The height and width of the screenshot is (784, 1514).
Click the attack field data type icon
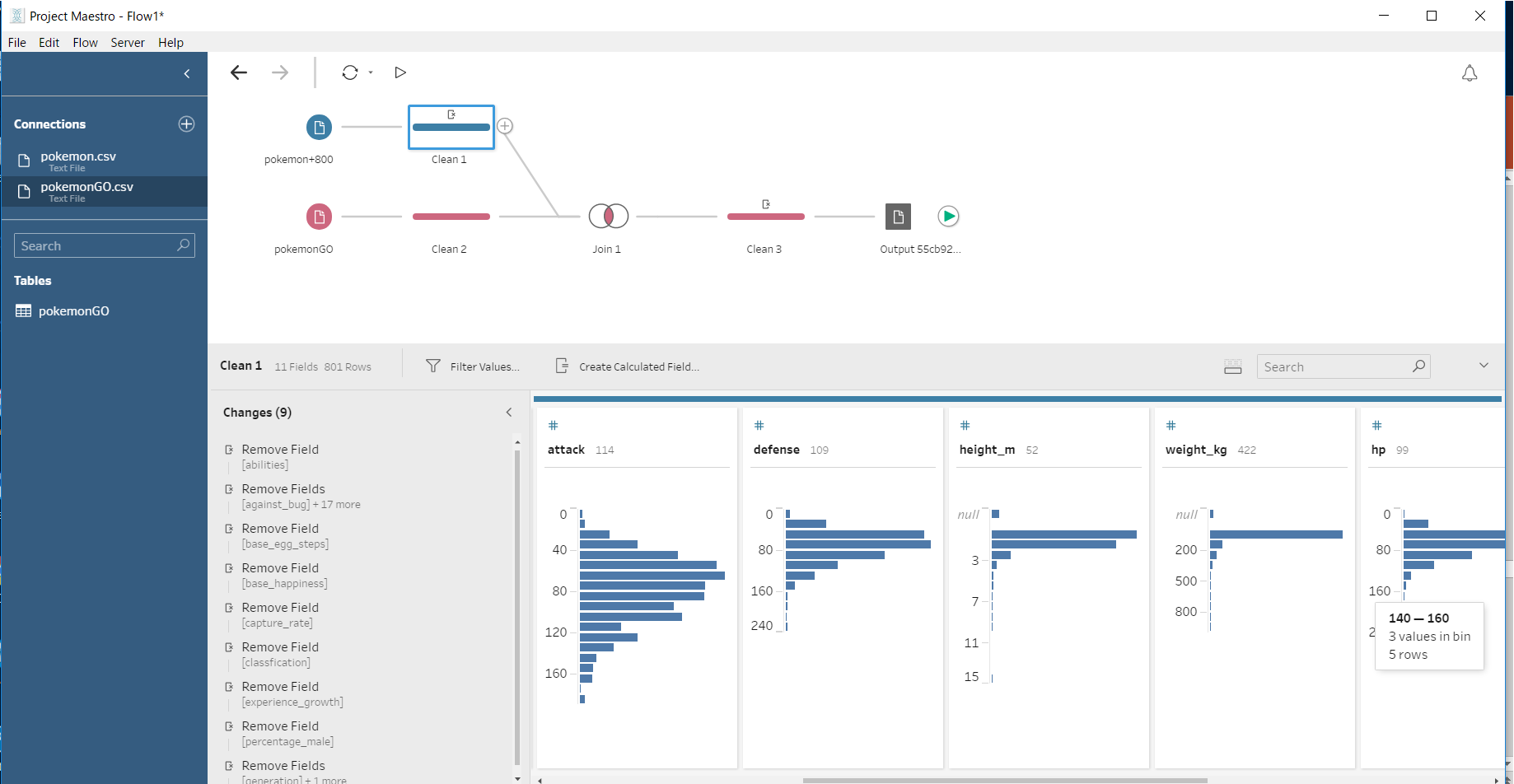(554, 426)
